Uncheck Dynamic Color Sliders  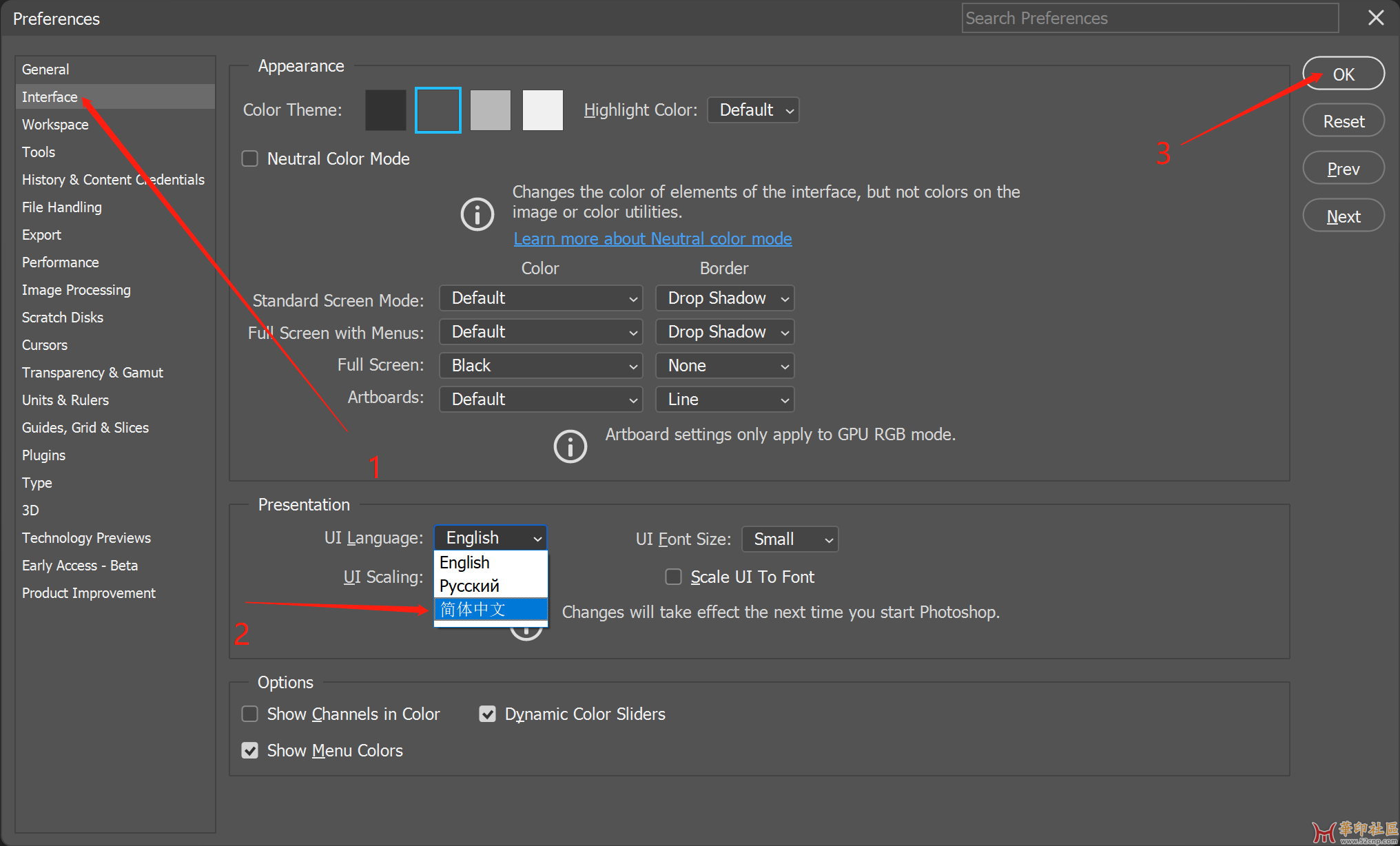487,714
